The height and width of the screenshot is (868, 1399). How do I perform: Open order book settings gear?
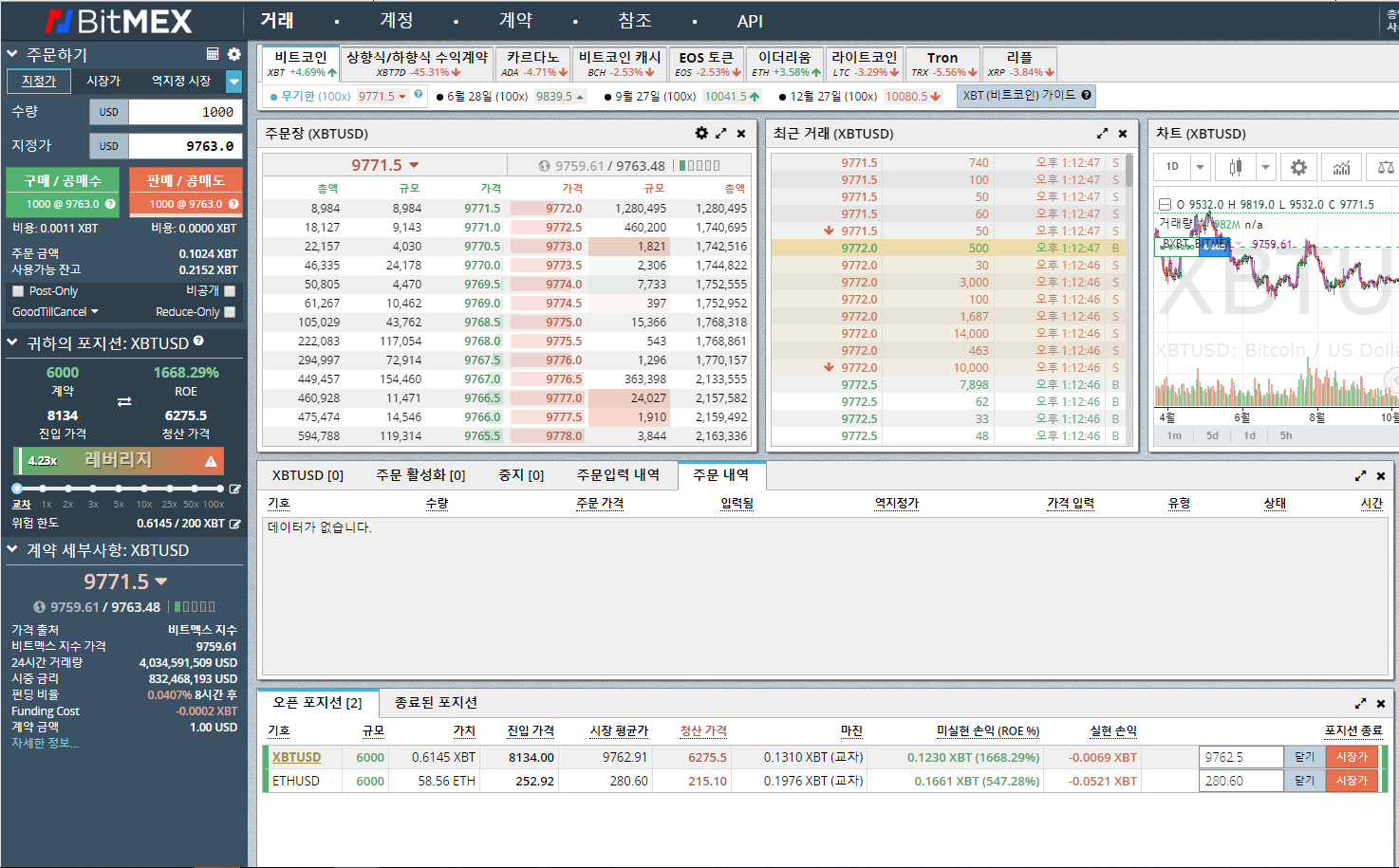(701, 134)
